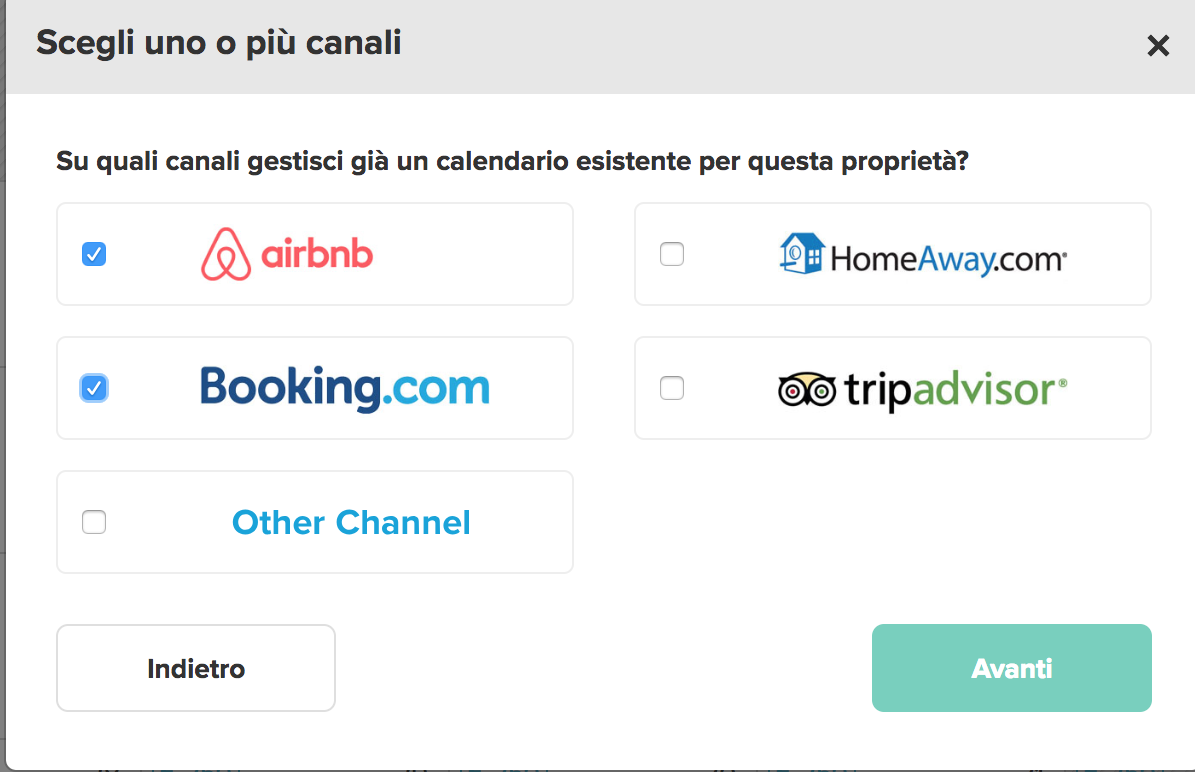The width and height of the screenshot is (1195, 772).
Task: Uncheck the Airbnb checkbox
Action: point(94,254)
